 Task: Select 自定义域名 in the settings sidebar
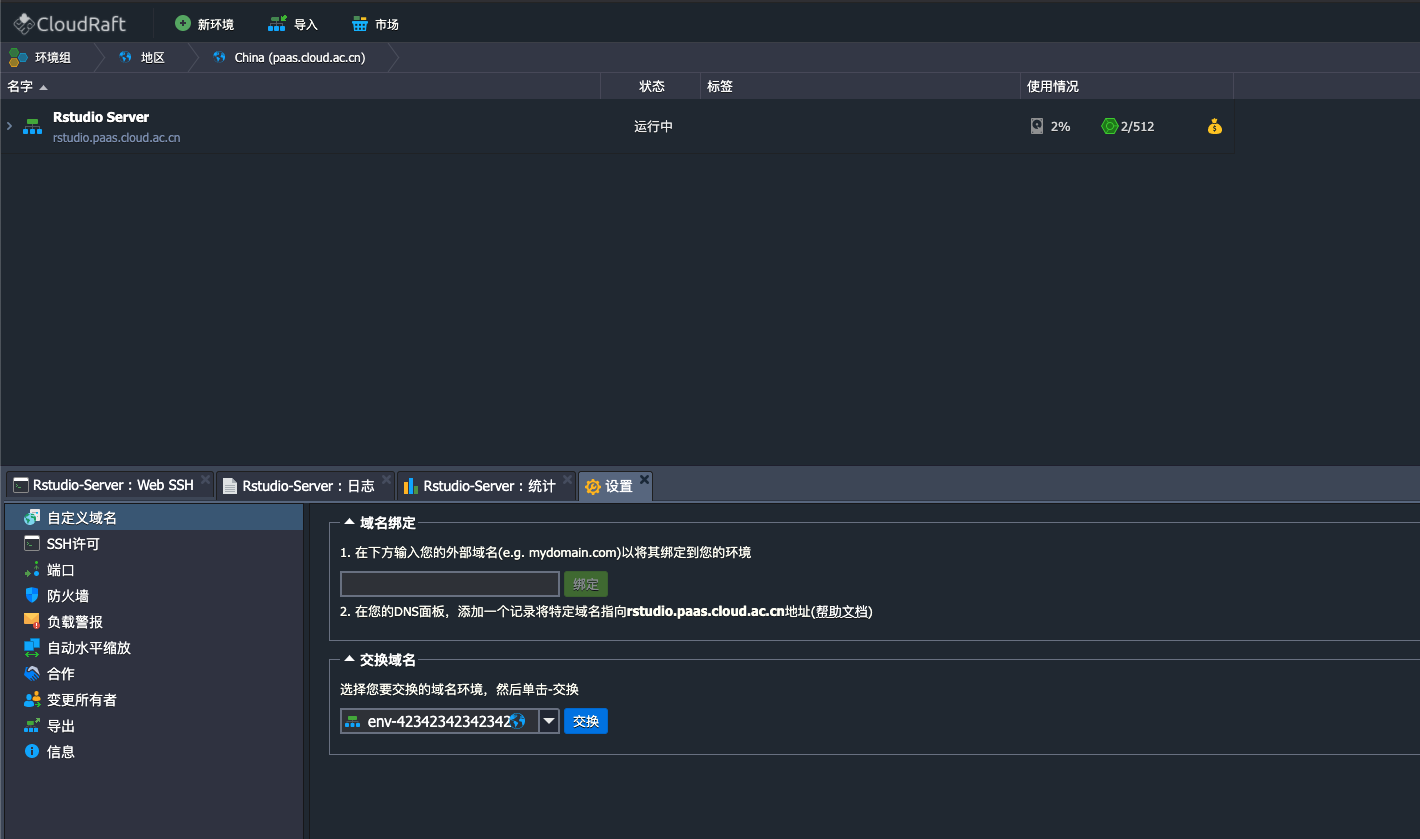tap(154, 518)
